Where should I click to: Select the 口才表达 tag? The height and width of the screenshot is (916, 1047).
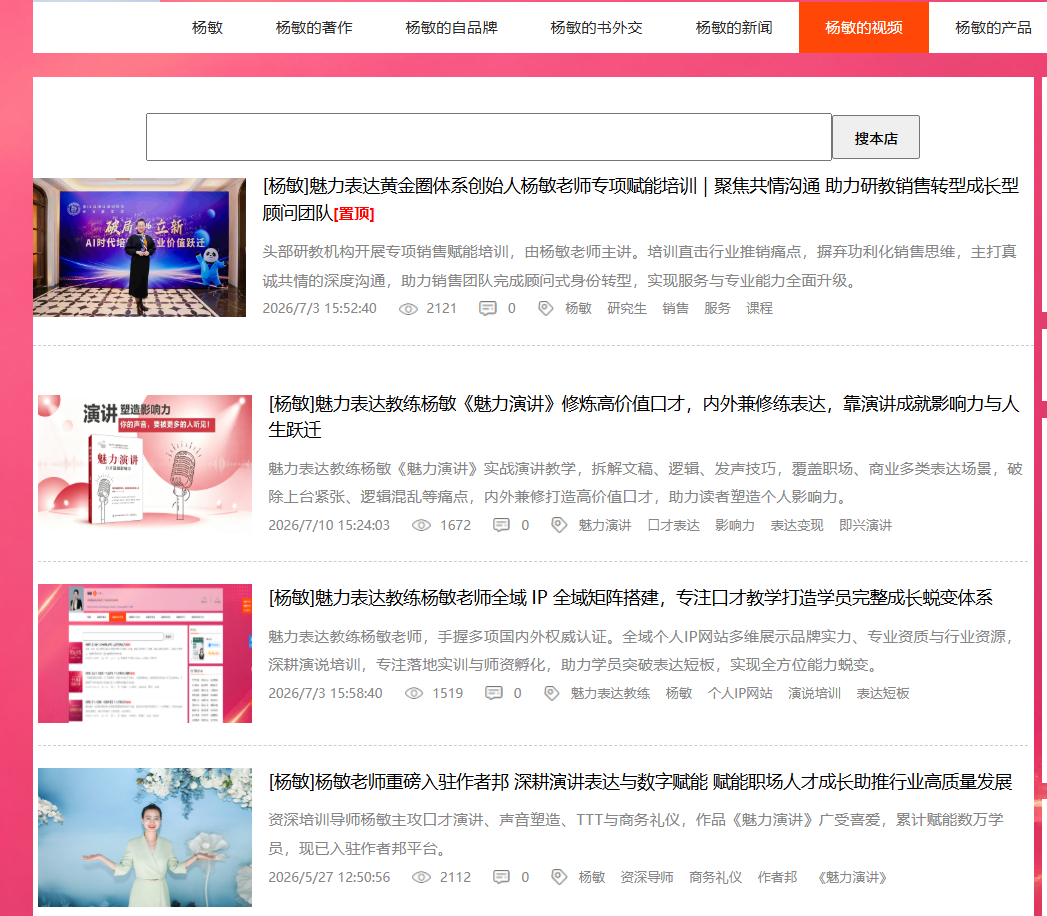click(674, 525)
